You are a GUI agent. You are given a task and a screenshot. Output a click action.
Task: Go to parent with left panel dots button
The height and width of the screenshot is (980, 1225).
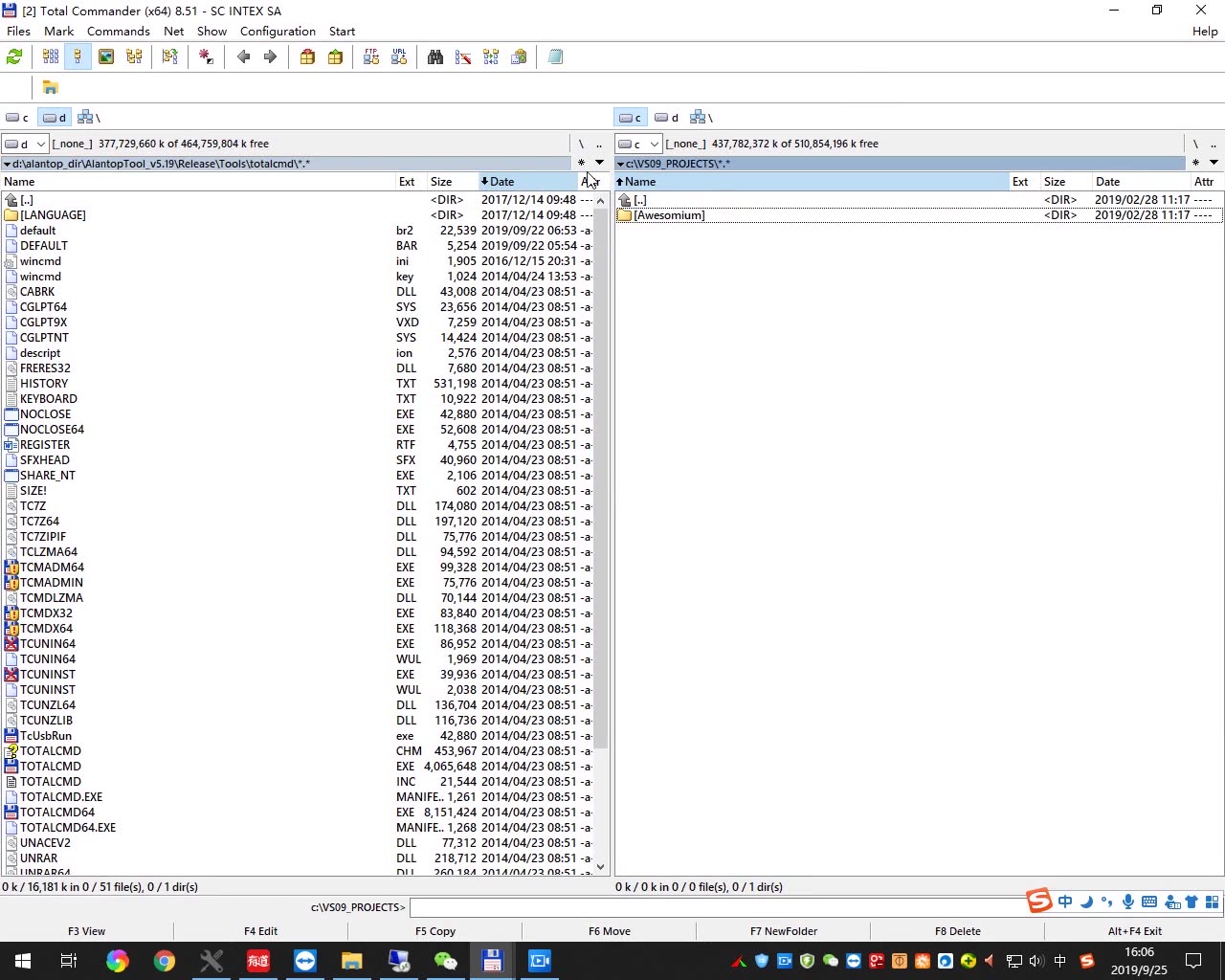[599, 144]
